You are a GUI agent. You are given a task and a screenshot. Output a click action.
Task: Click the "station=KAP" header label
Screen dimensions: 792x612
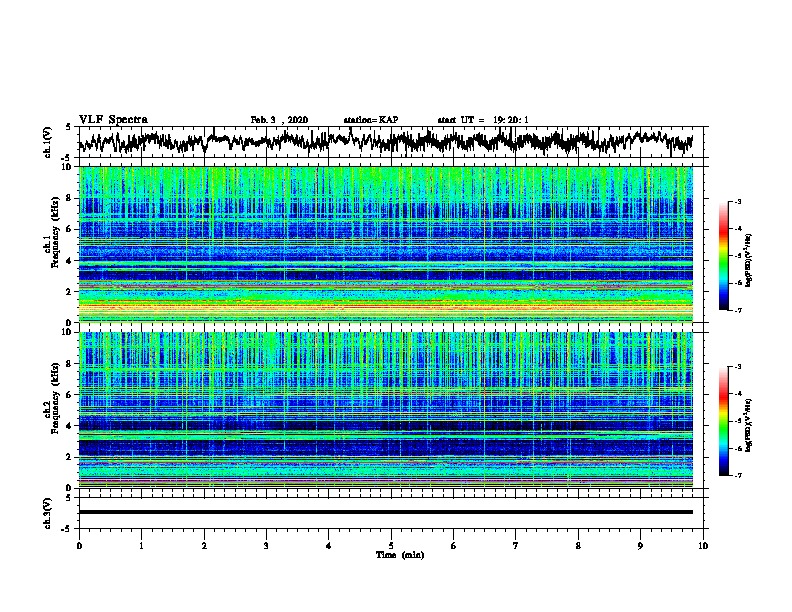[371, 120]
